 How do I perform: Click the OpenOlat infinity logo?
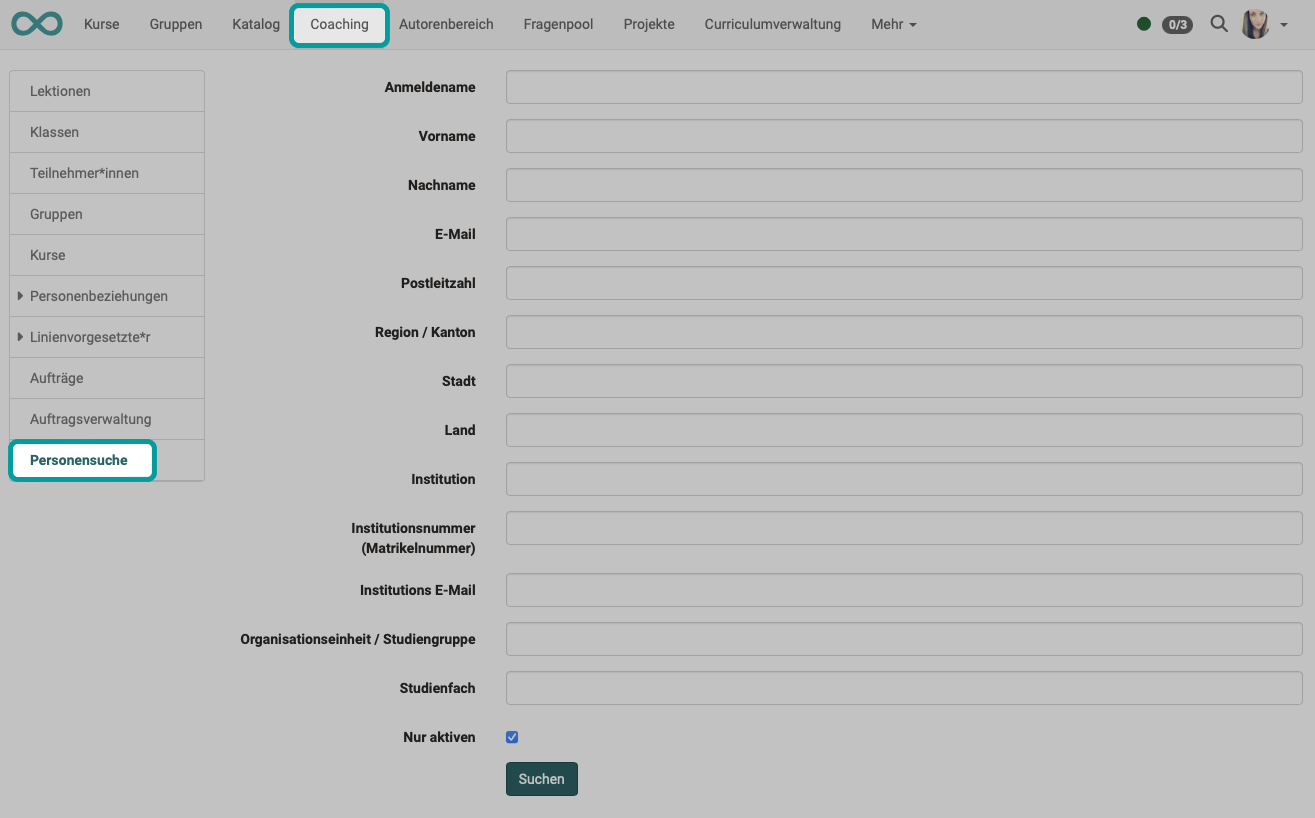tap(36, 23)
